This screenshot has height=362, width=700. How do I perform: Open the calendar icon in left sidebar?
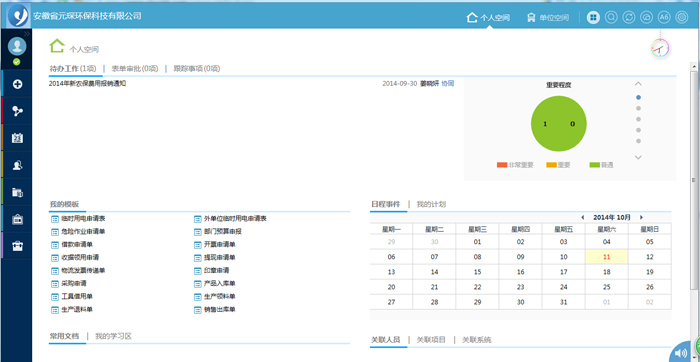[x=17, y=138]
